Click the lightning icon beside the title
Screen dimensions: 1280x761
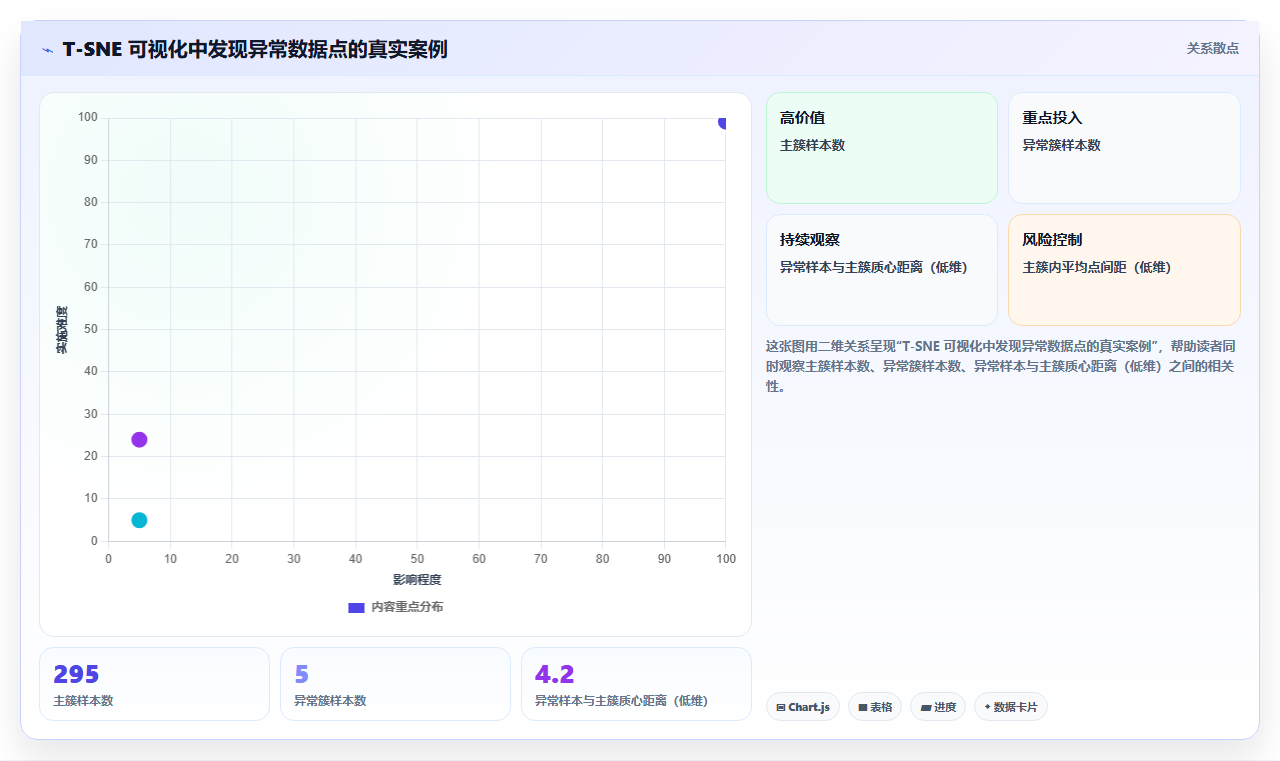coord(48,49)
